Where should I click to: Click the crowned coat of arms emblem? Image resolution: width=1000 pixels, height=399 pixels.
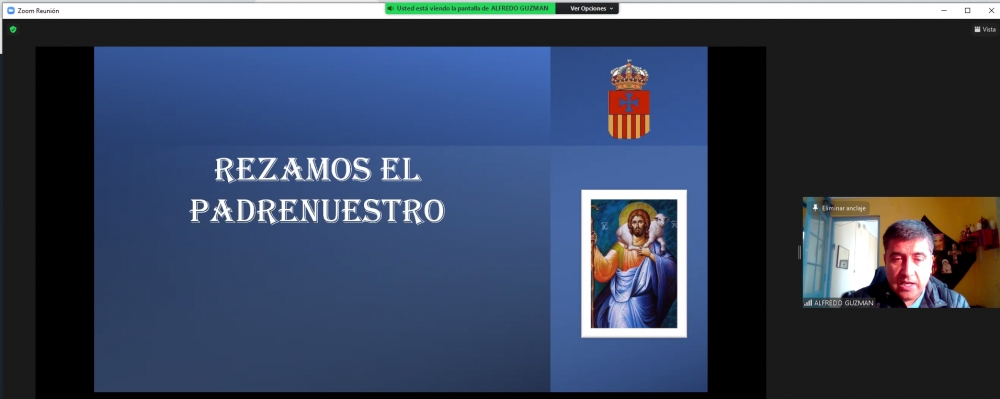[629, 99]
